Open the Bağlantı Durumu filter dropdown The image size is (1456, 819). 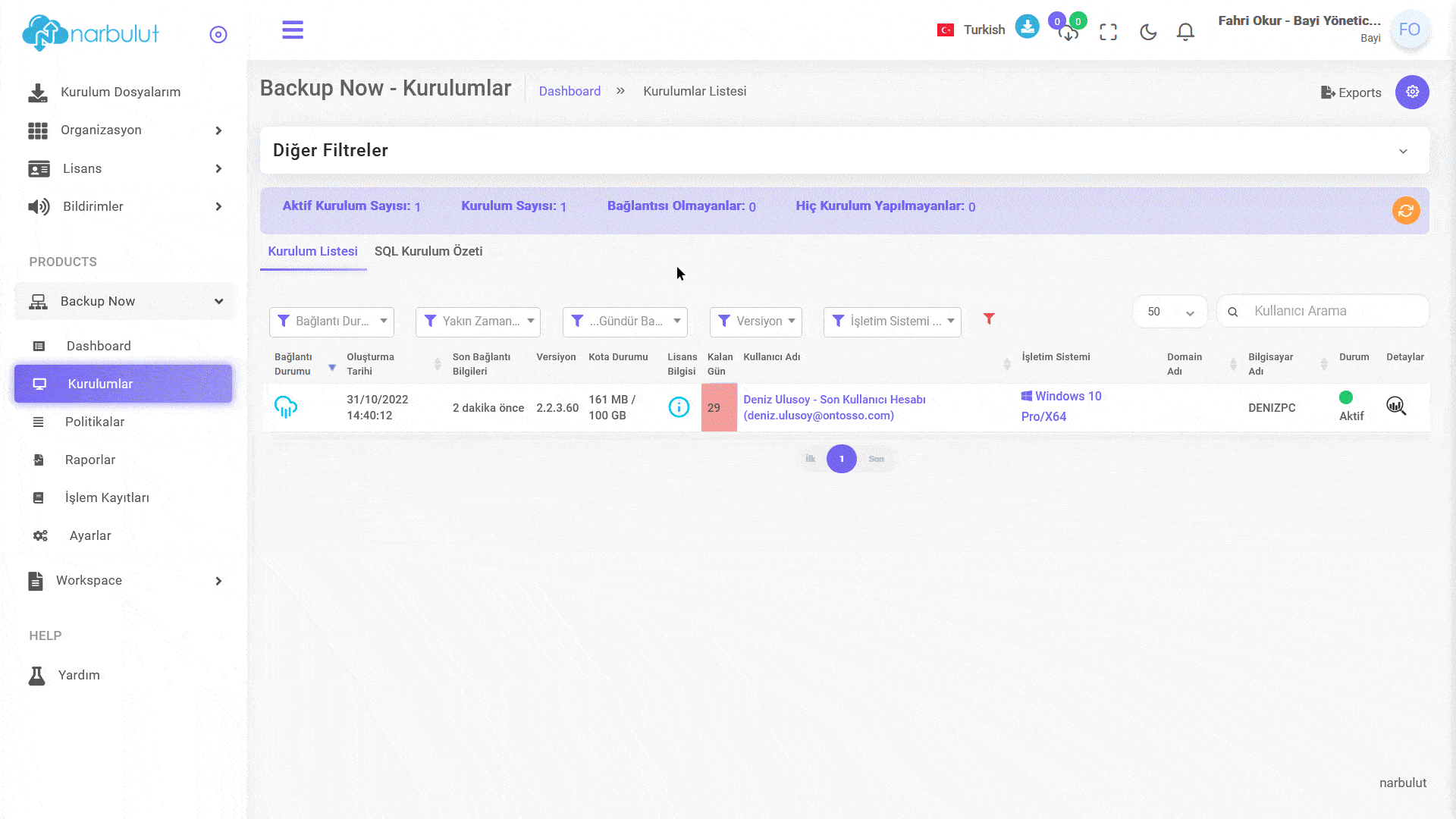[331, 322]
